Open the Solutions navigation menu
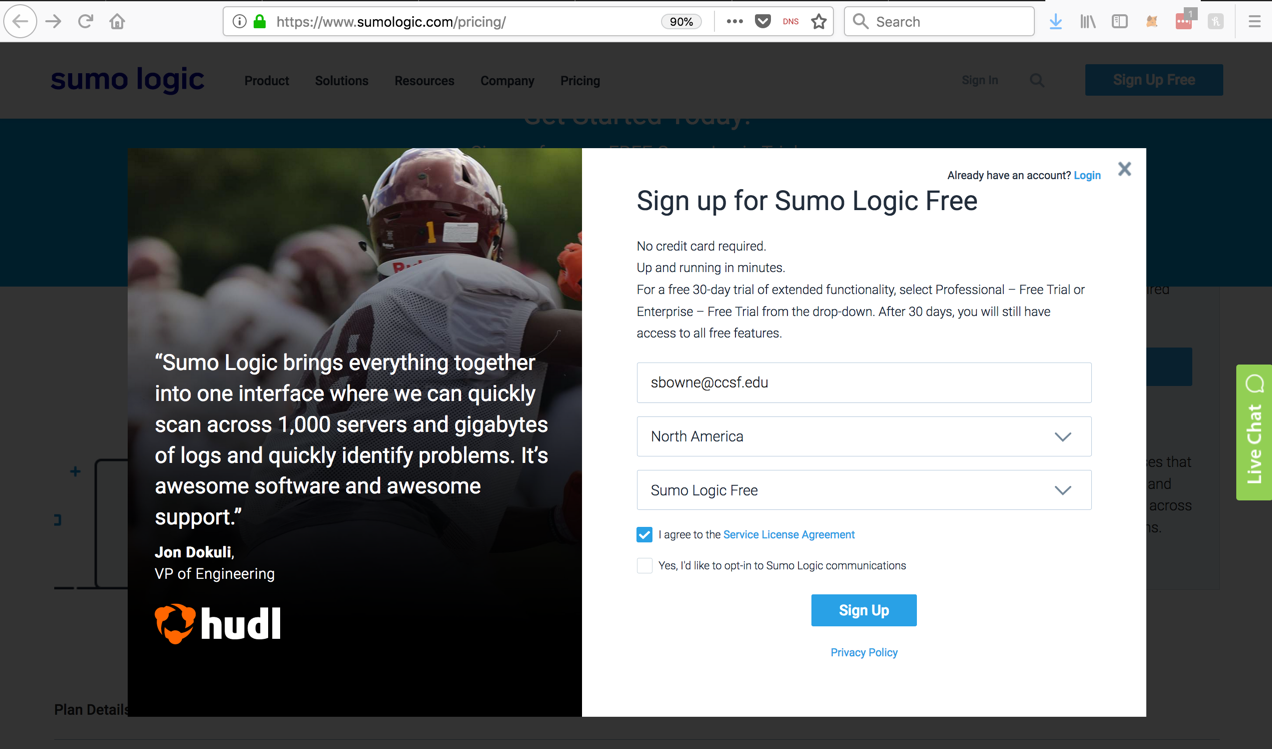 click(x=341, y=81)
